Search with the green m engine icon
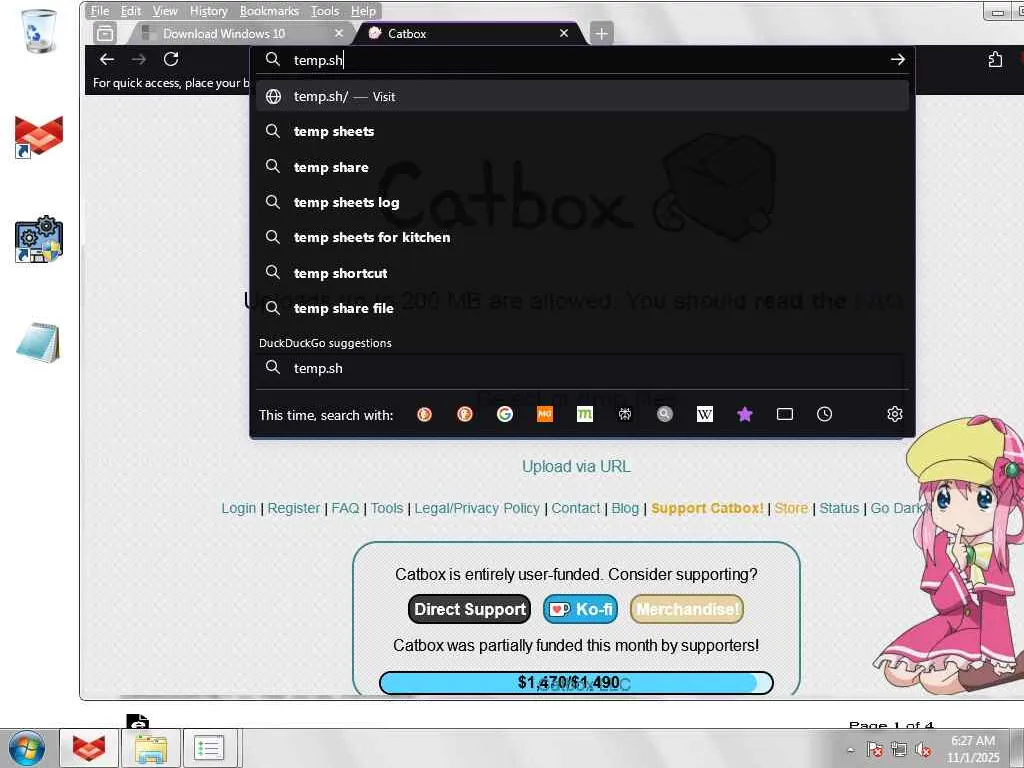Screen dimensions: 1024x768 tap(585, 414)
